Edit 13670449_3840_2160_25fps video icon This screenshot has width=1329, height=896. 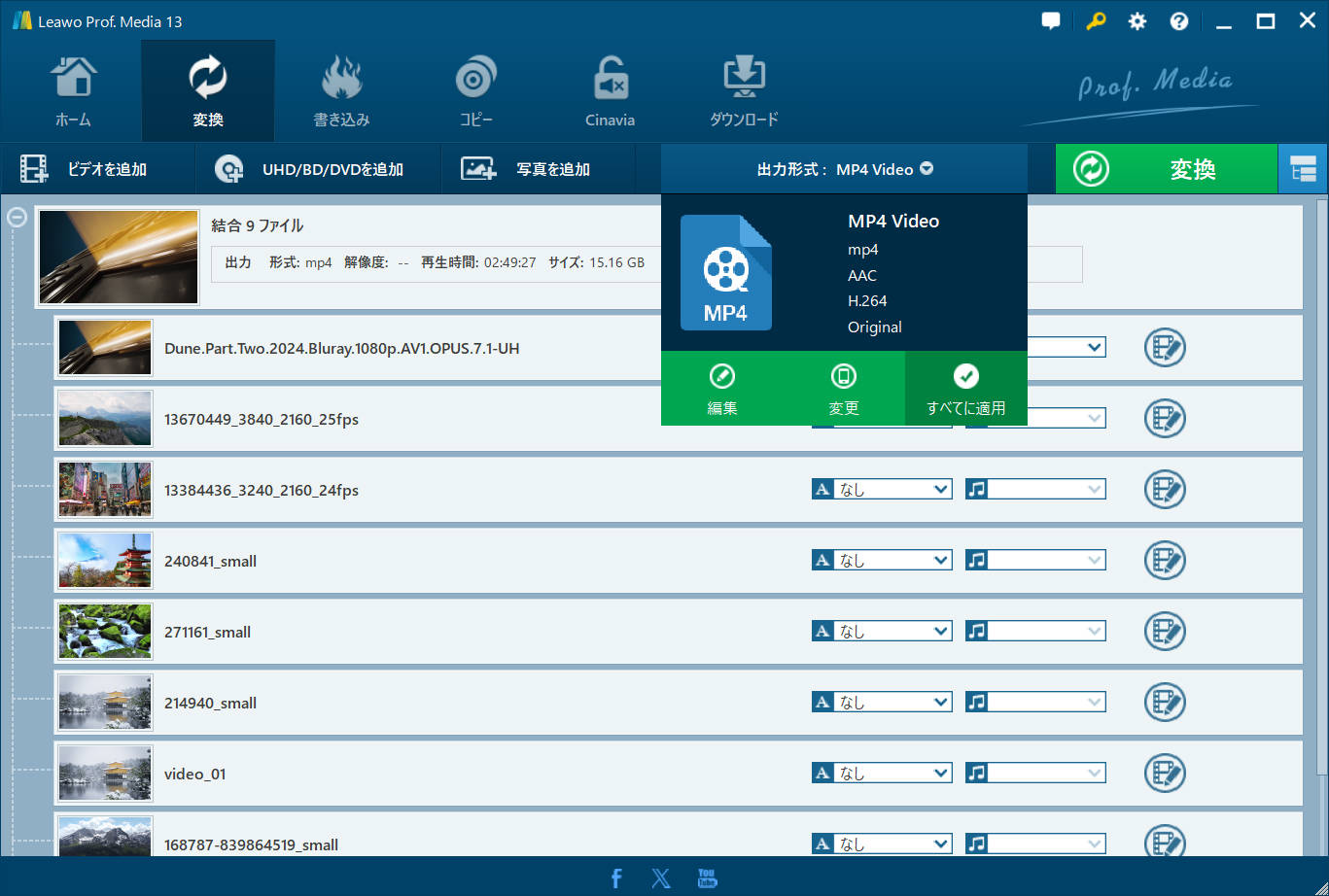(x=1165, y=418)
